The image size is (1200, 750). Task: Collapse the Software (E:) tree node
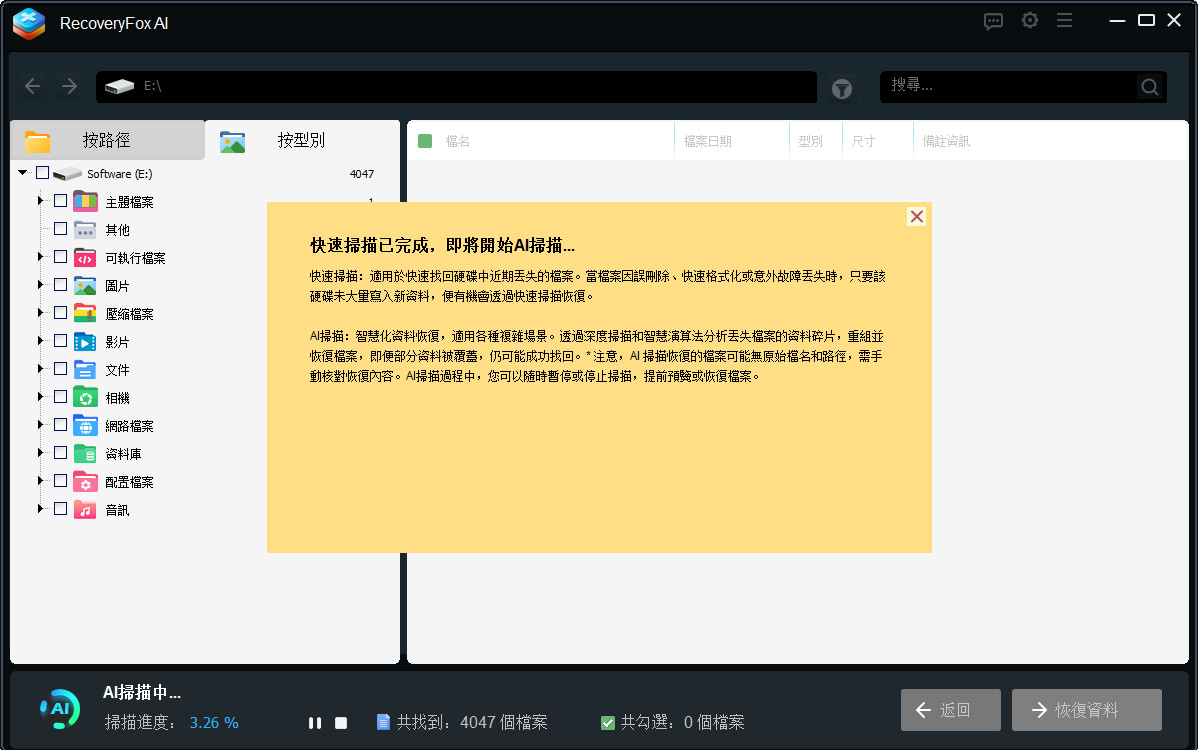pos(22,172)
